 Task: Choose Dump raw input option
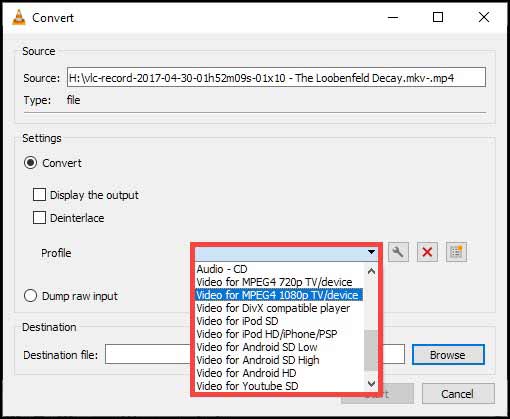[30, 296]
